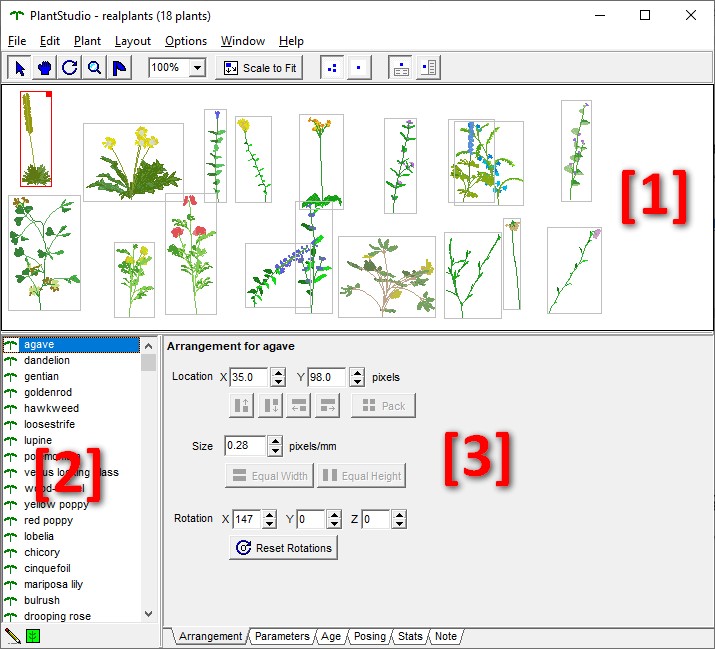Decrease the Size pixels/mm stepper
715x649 pixels.
(277, 450)
